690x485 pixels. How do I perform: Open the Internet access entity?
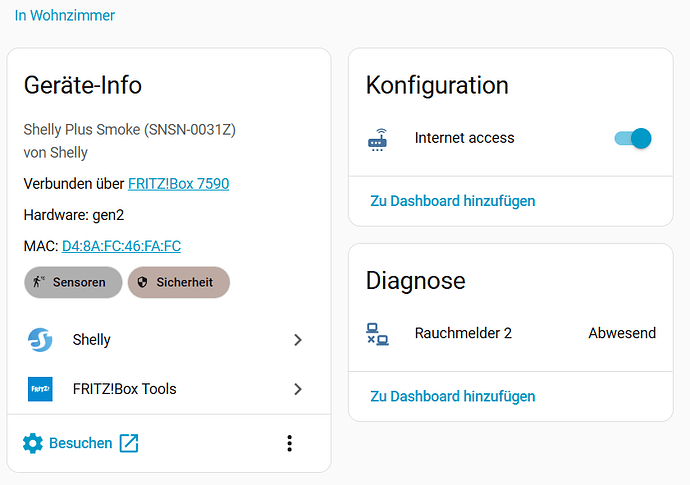click(x=464, y=138)
